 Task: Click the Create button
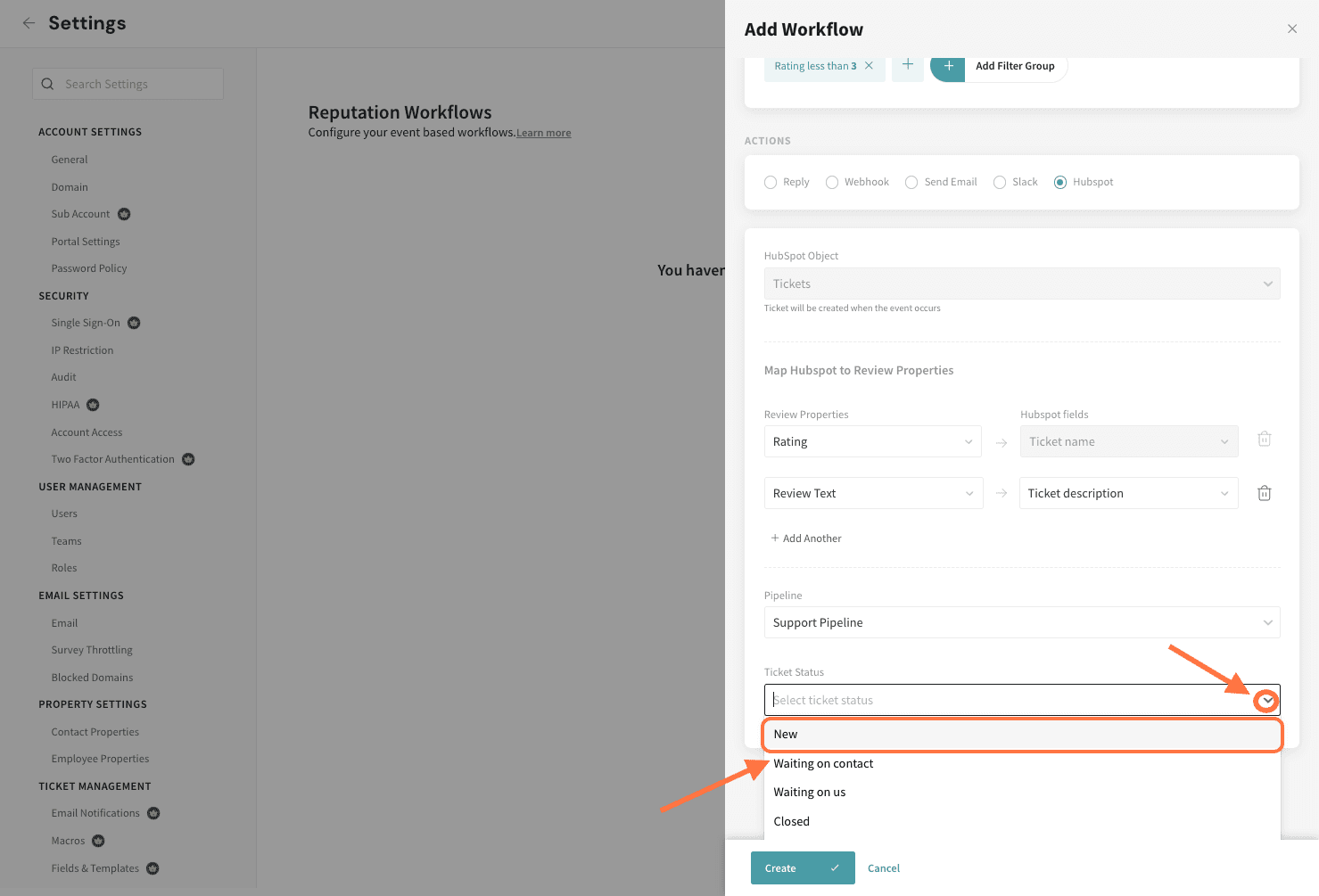pos(802,868)
